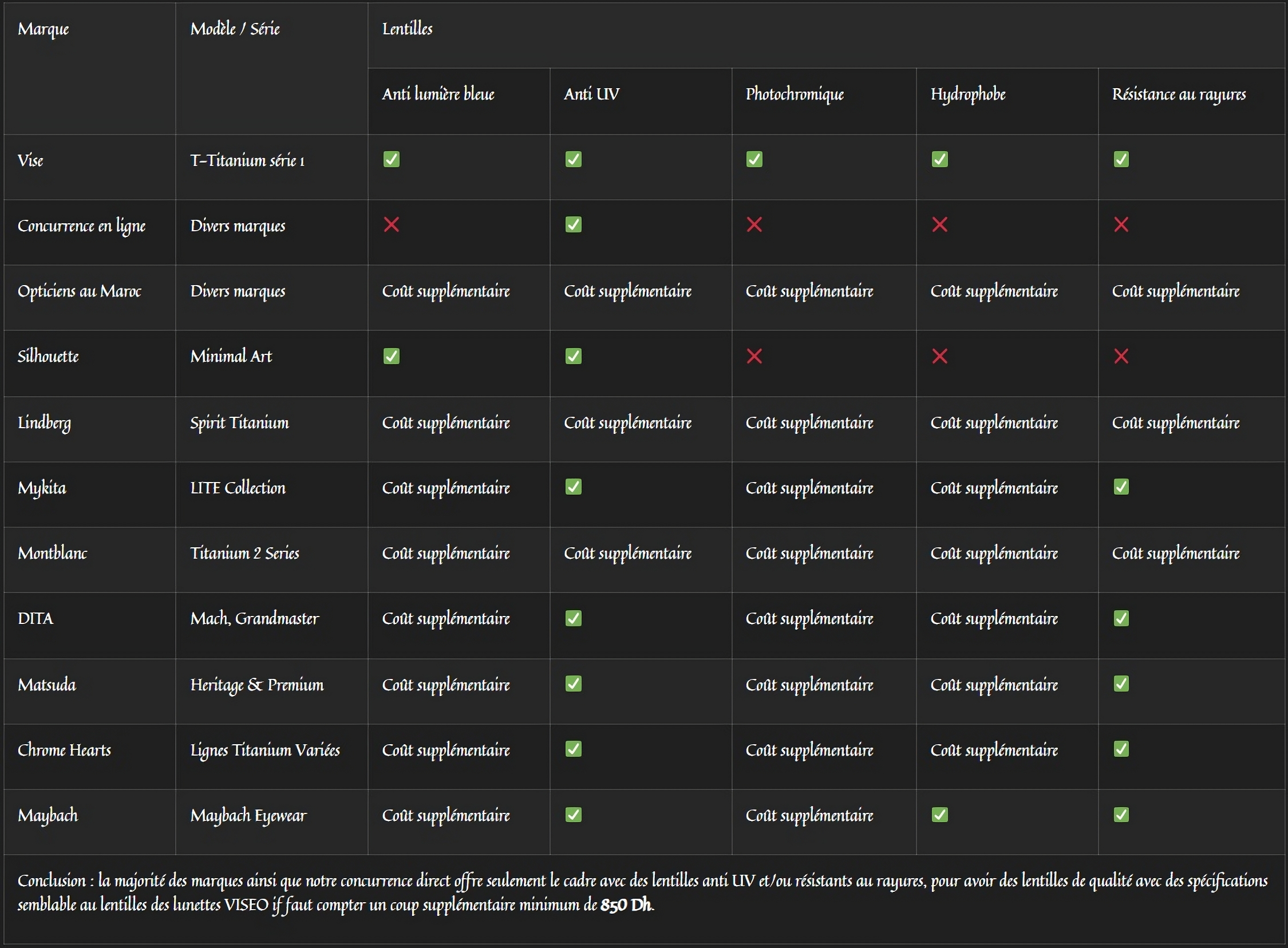Click Lindberg Anti UV Coût supplémentaire text

click(627, 424)
